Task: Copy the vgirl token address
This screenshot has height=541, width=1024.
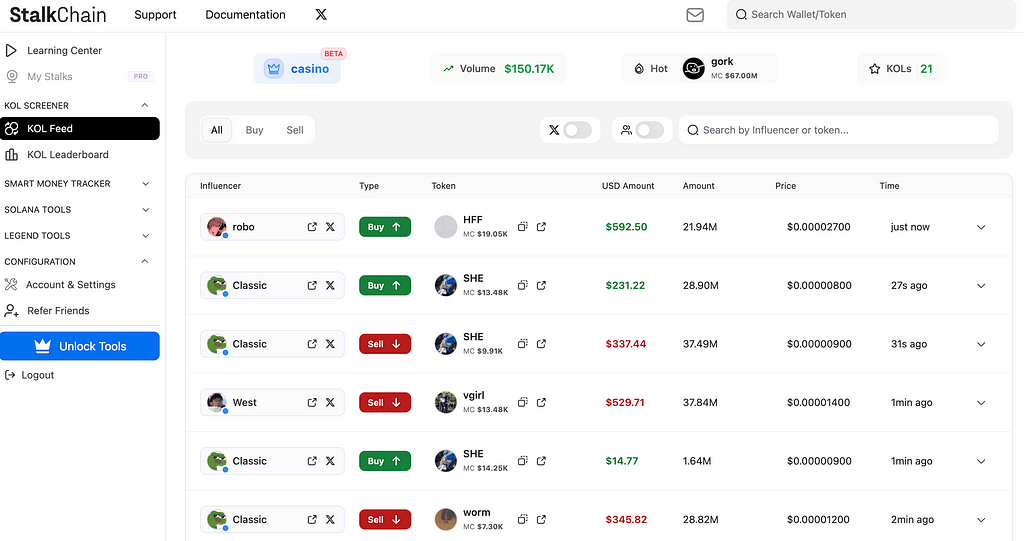Action: pyautogui.click(x=522, y=402)
